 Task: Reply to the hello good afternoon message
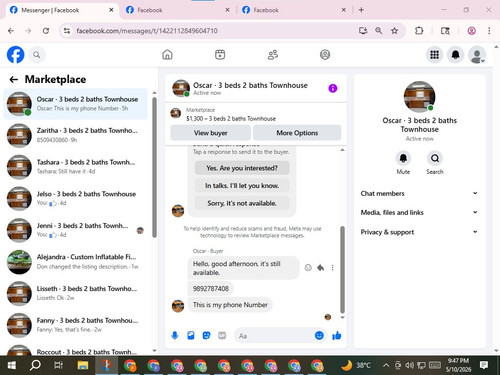click(x=320, y=267)
